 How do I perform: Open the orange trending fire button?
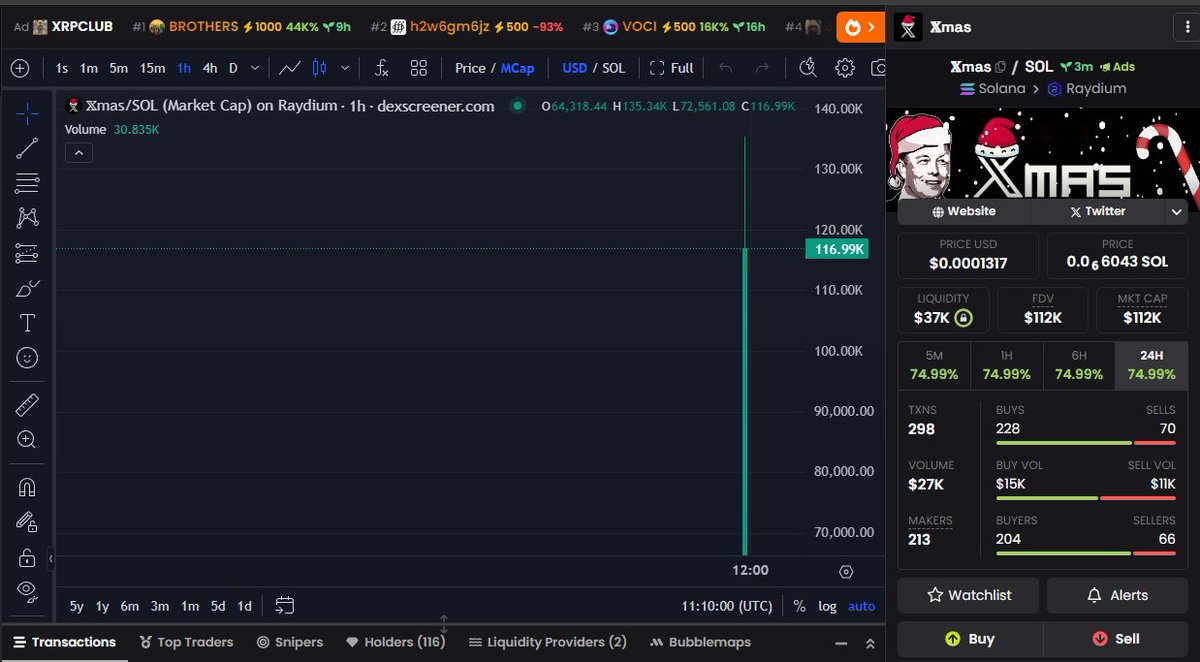tap(860, 27)
